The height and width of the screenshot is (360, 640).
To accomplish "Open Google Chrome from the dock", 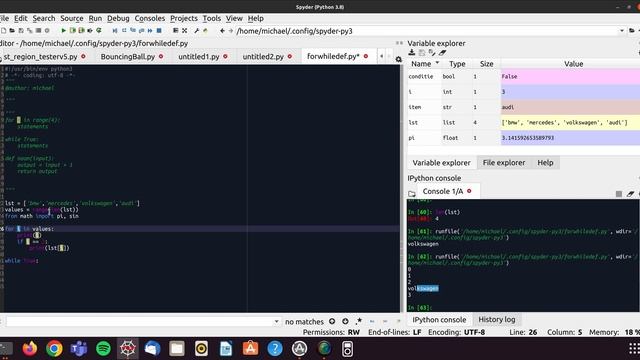I will click(54, 349).
